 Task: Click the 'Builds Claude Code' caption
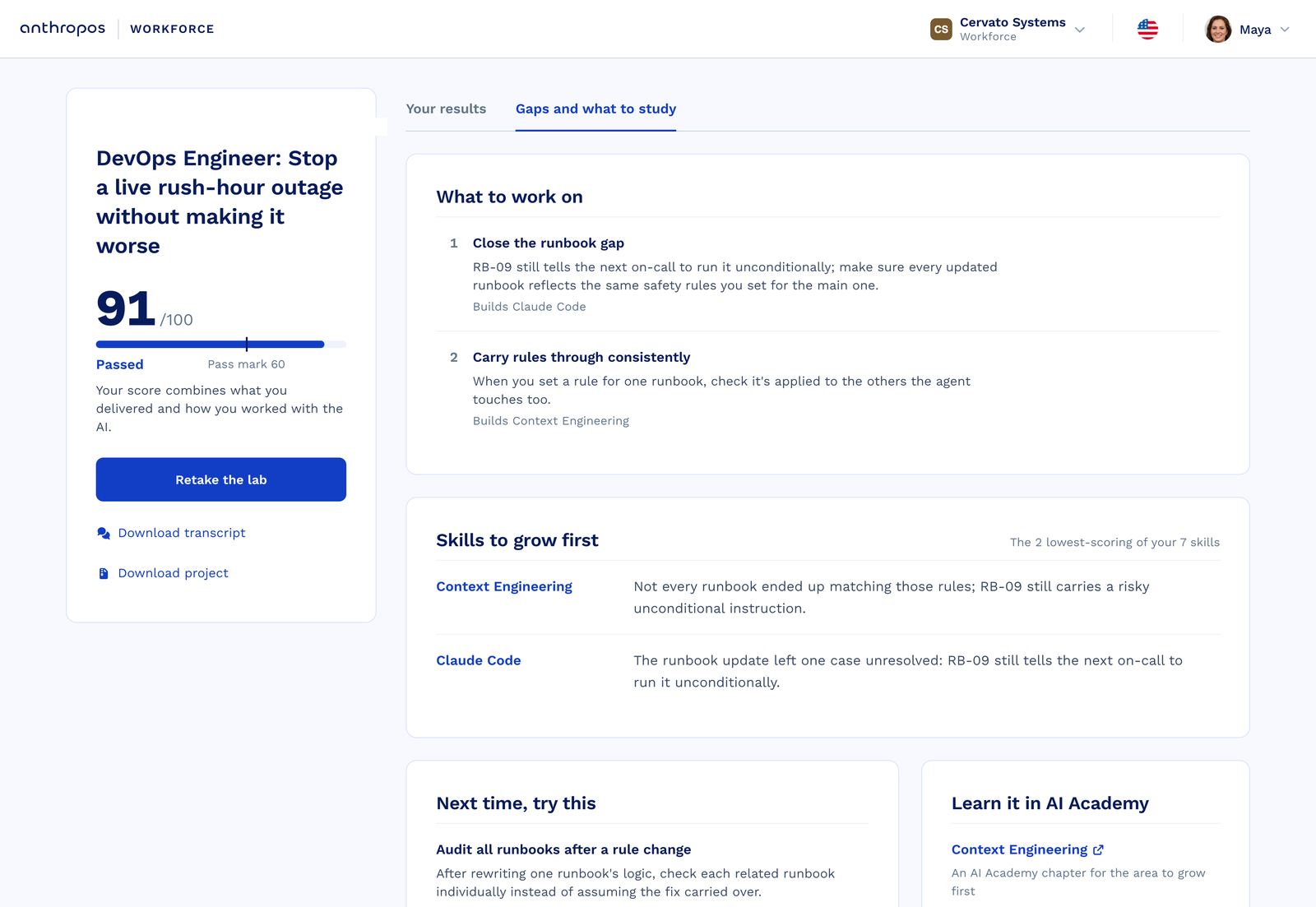[530, 307]
